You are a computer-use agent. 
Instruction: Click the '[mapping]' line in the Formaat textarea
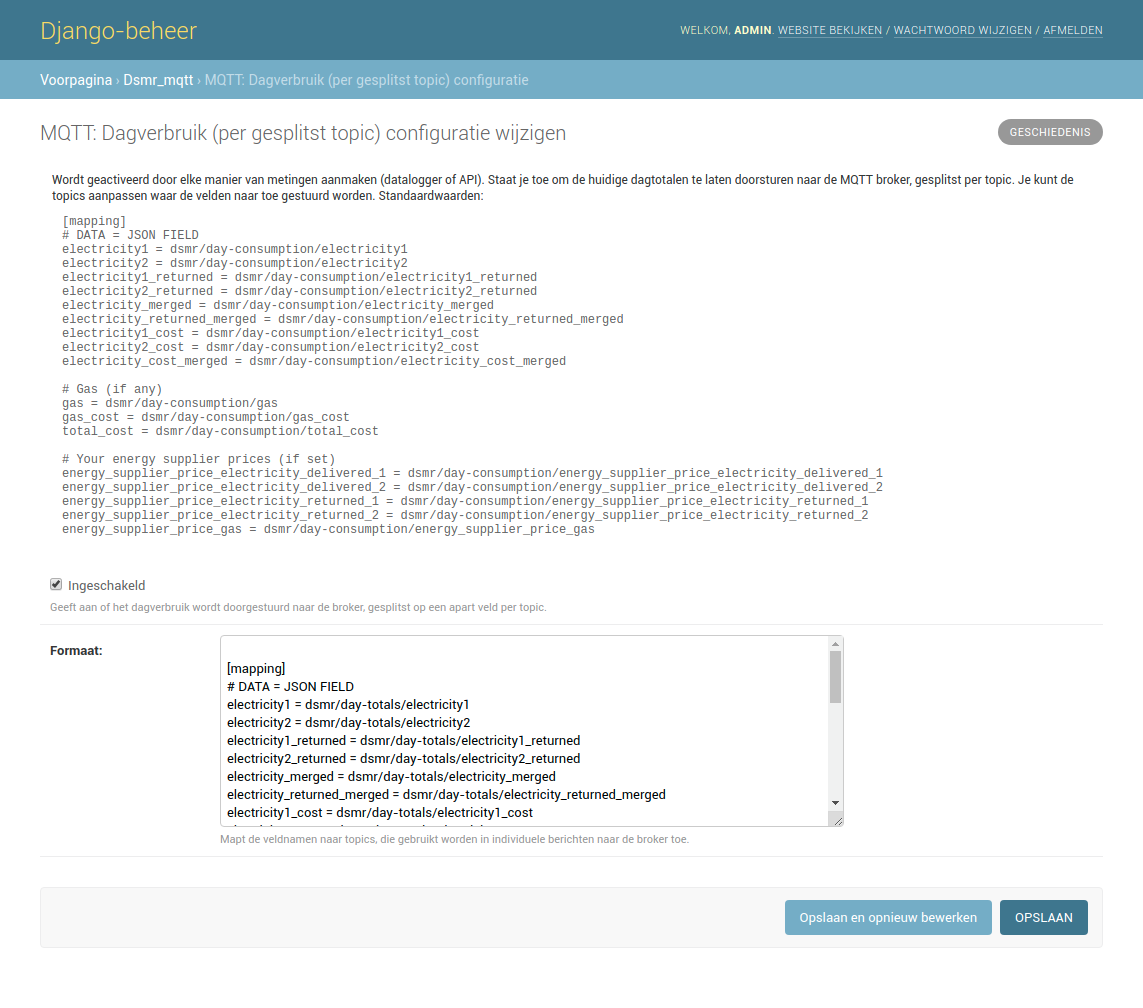click(256, 668)
